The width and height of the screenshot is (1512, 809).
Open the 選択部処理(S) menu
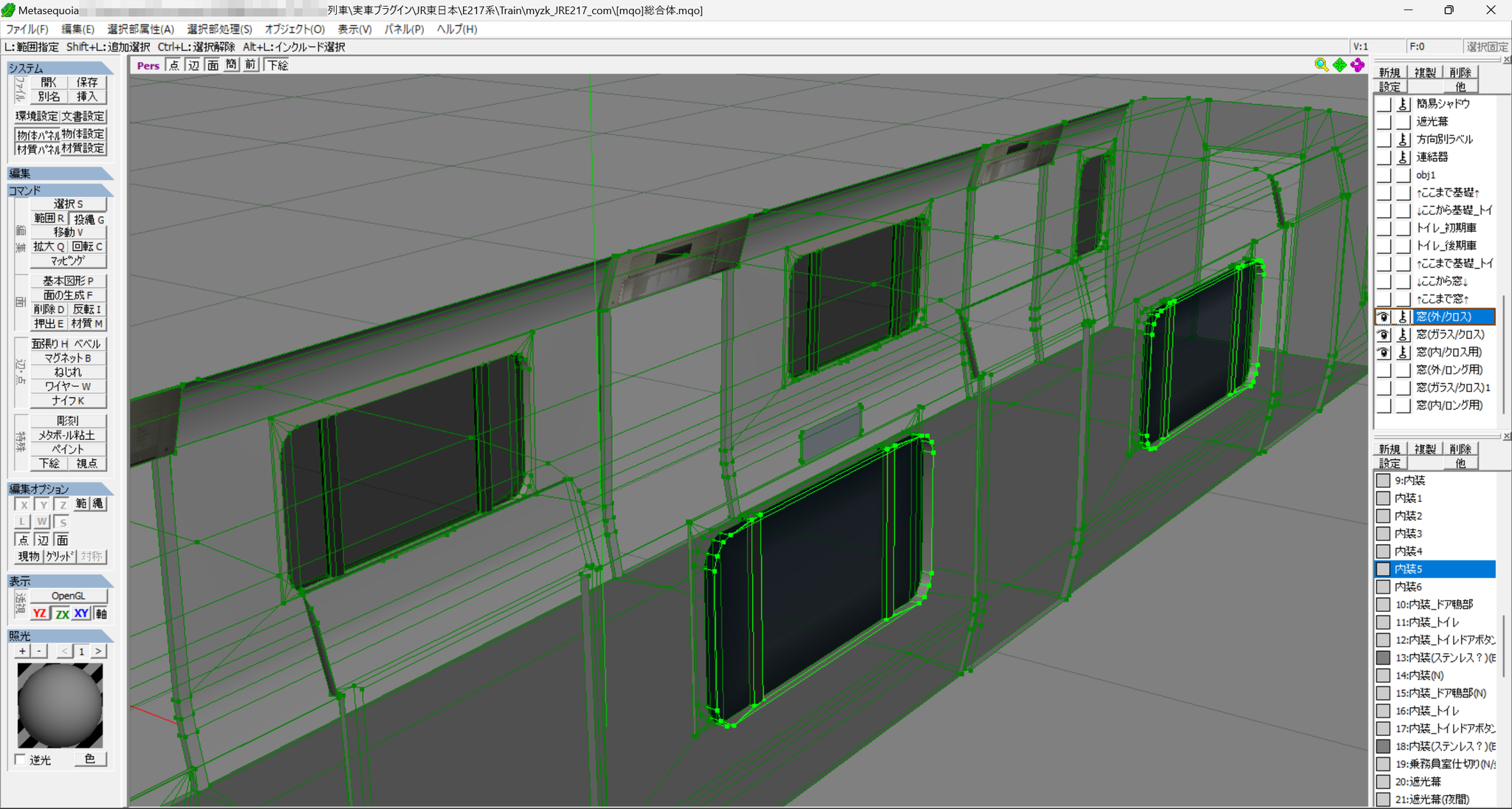pos(219,29)
